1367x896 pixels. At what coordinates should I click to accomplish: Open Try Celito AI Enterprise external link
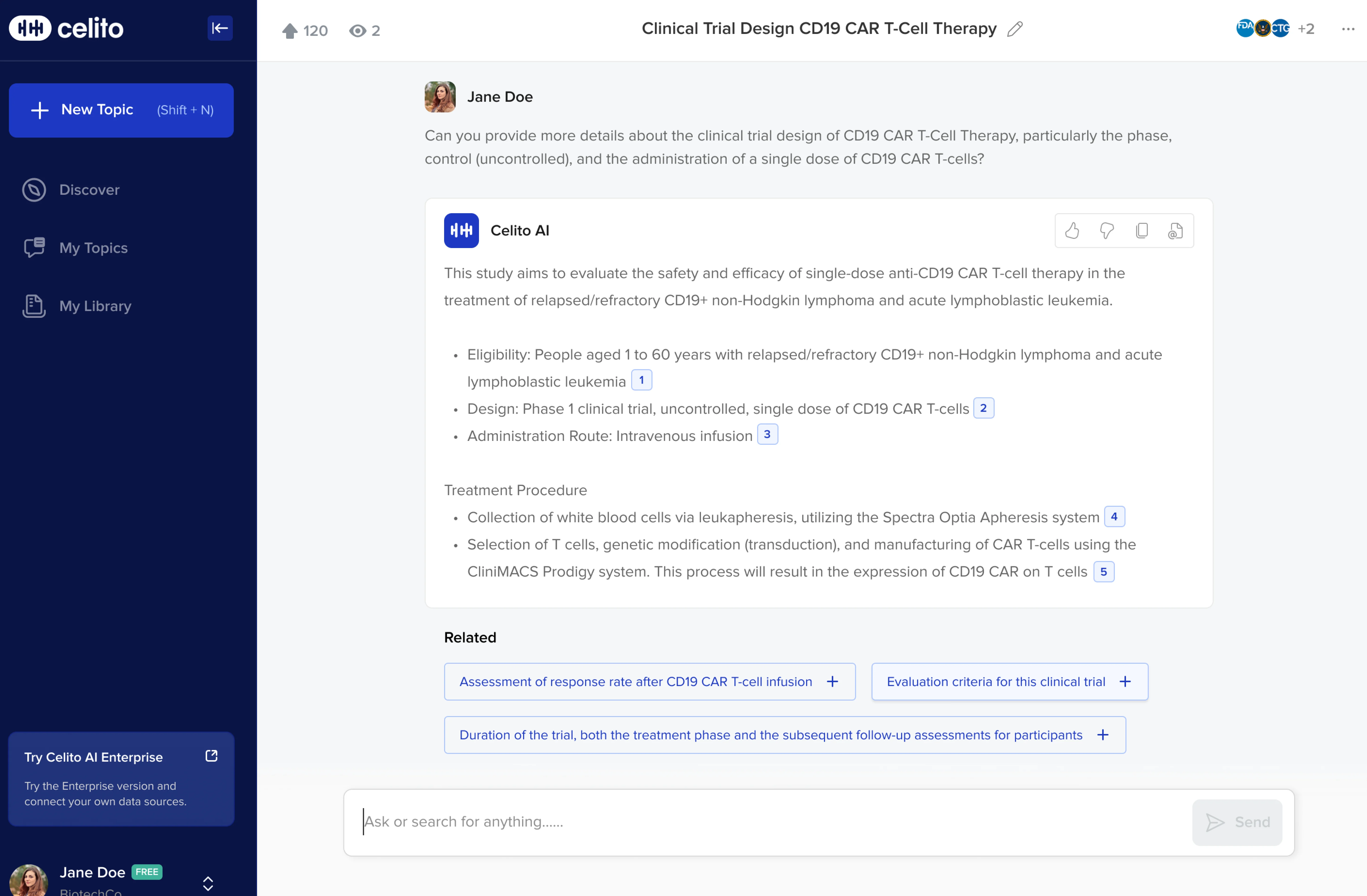[x=211, y=756]
